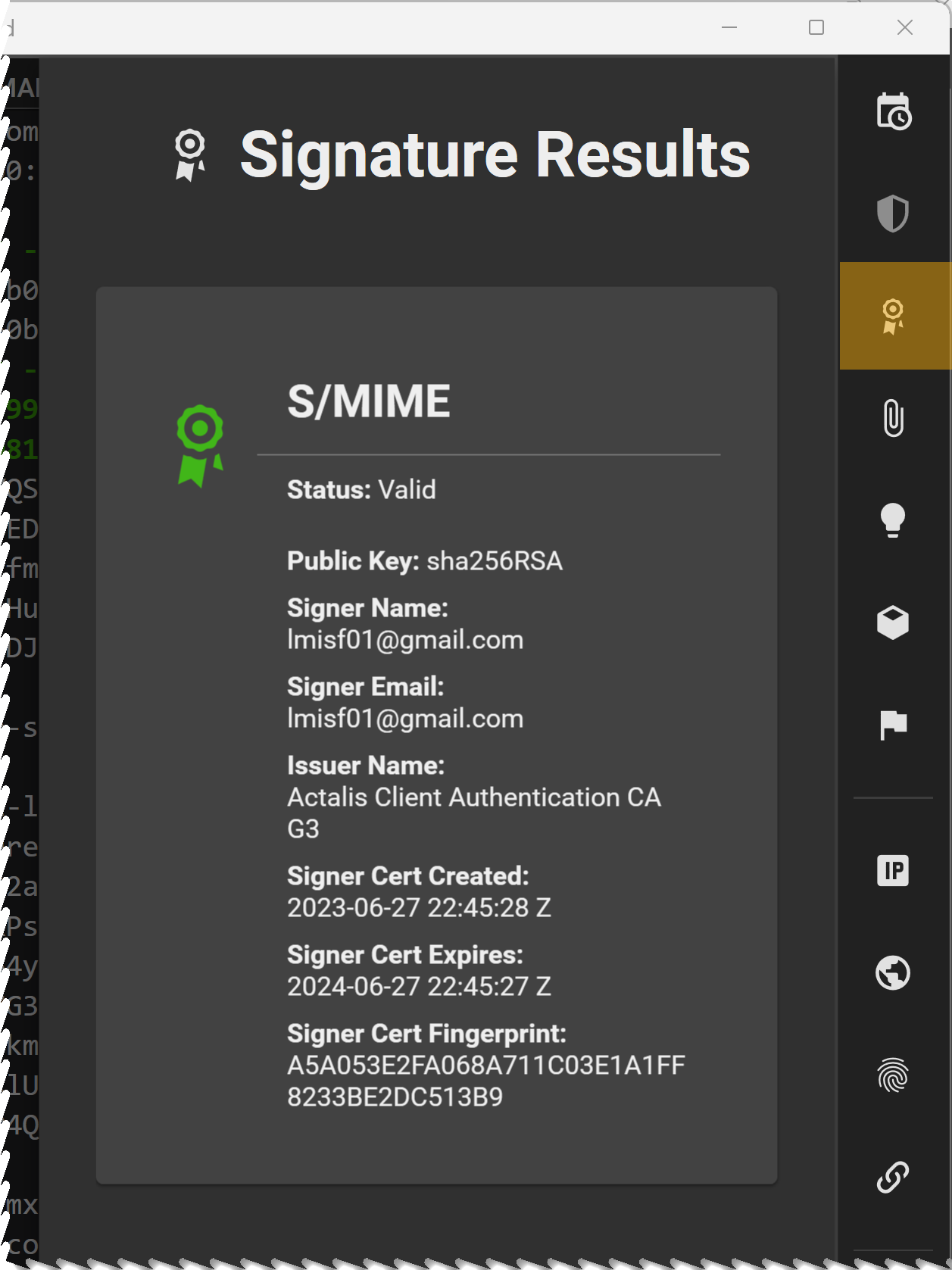Open the flag icon panel

click(x=894, y=725)
